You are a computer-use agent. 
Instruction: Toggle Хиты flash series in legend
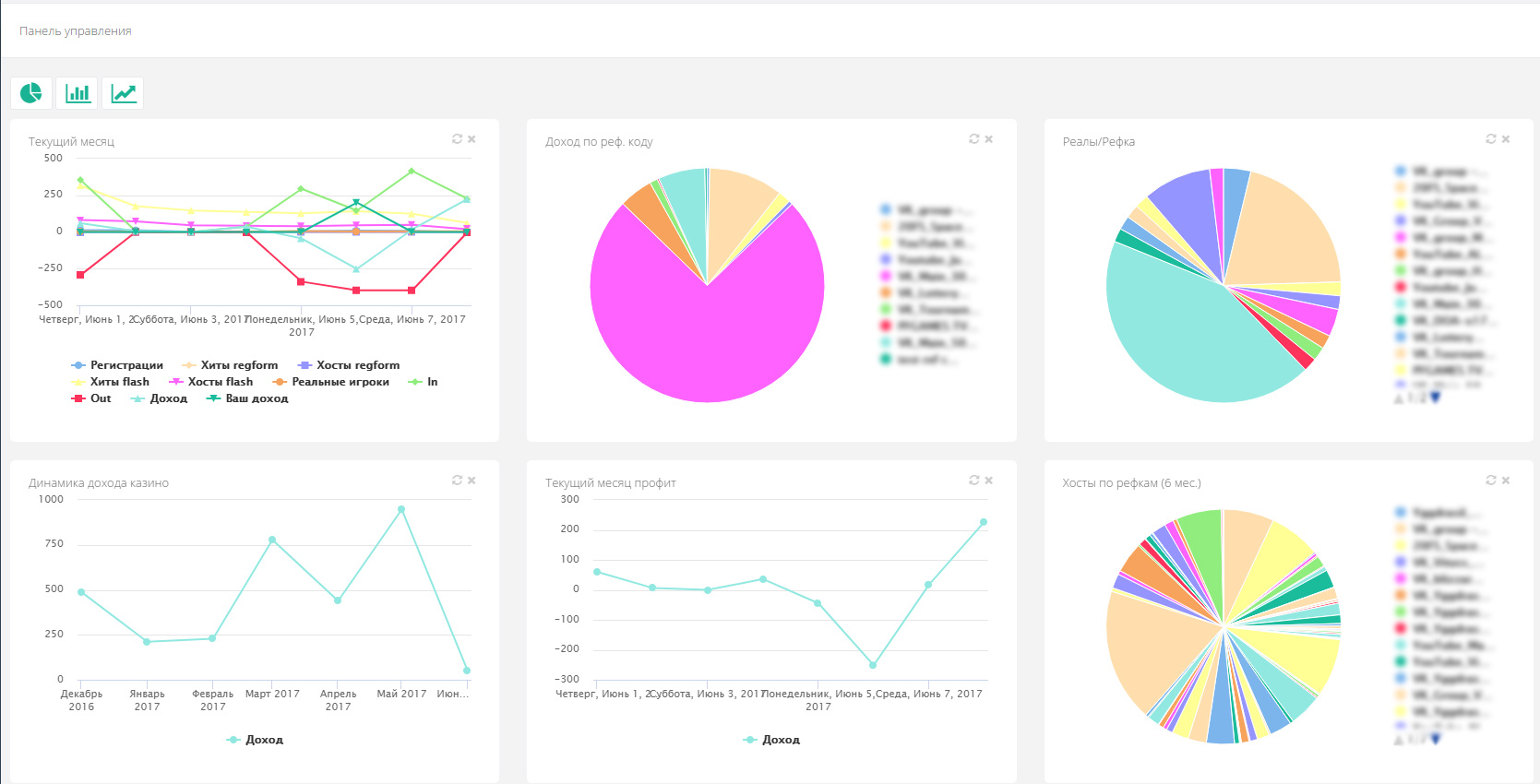tap(110, 382)
